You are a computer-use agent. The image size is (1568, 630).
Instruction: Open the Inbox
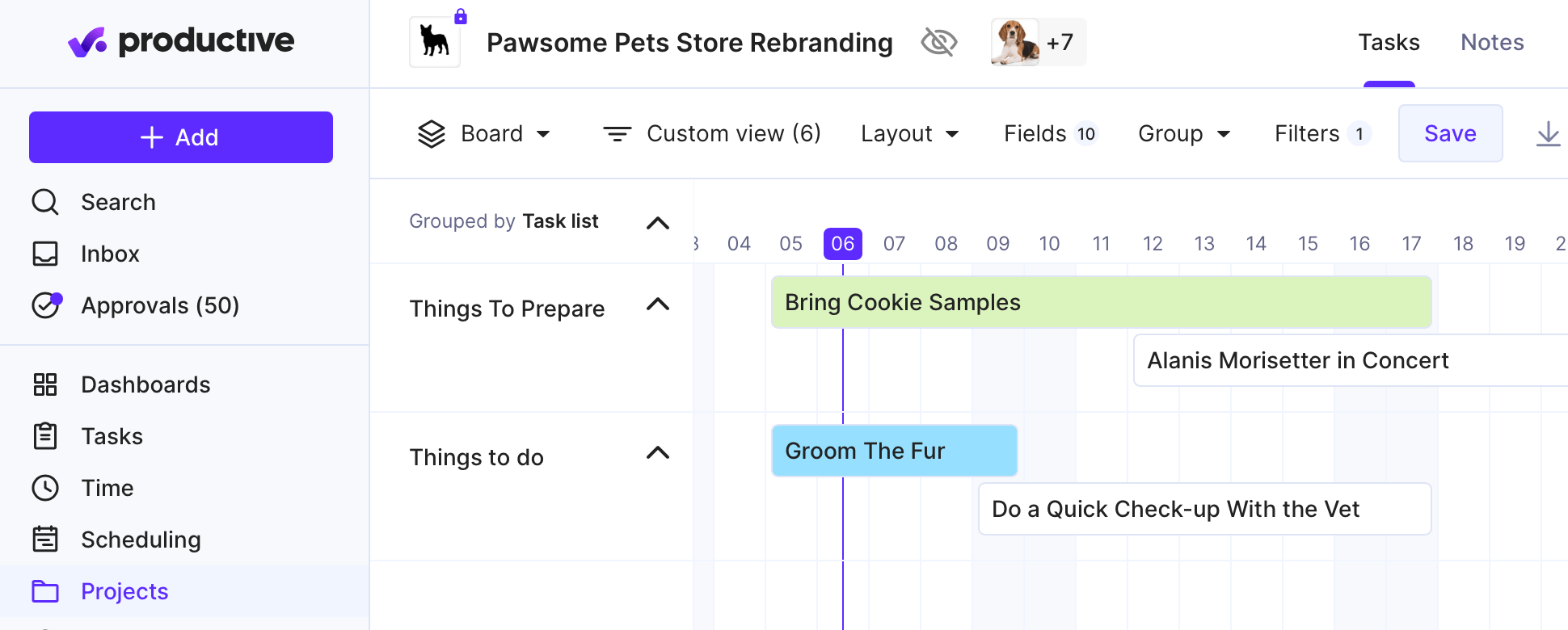[109, 254]
